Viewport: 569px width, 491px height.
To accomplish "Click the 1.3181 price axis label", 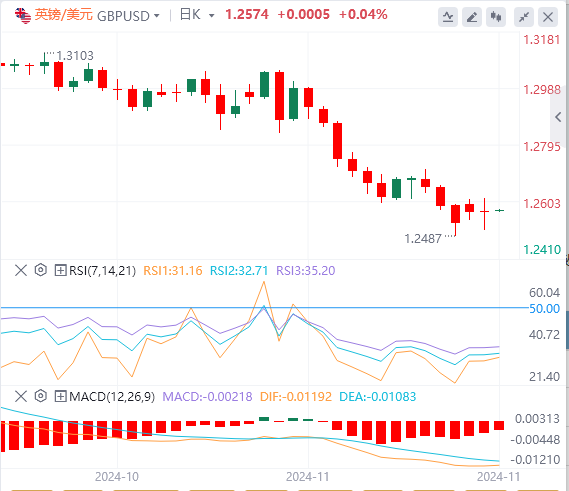I will 542,40.
